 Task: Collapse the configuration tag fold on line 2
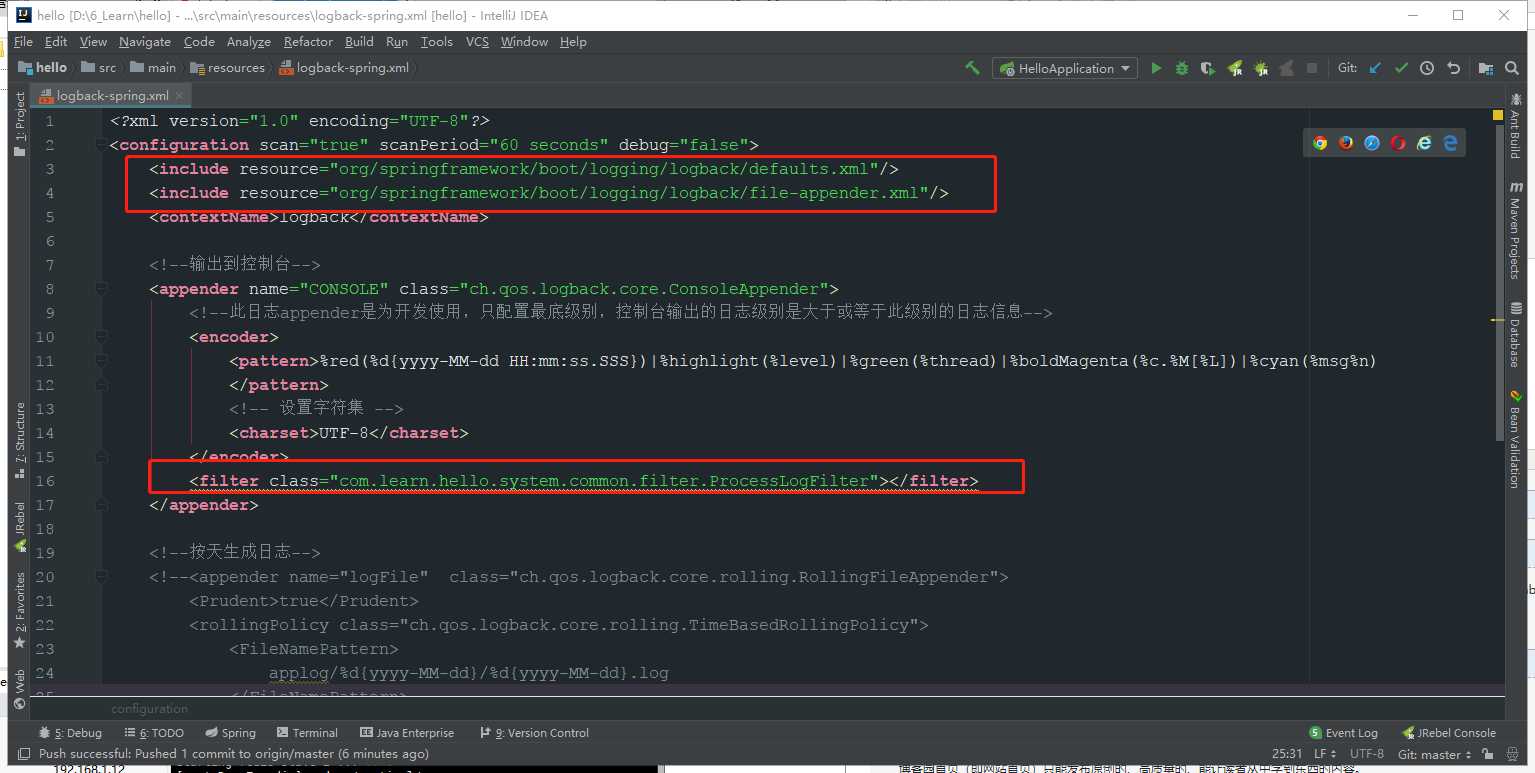[x=100, y=144]
